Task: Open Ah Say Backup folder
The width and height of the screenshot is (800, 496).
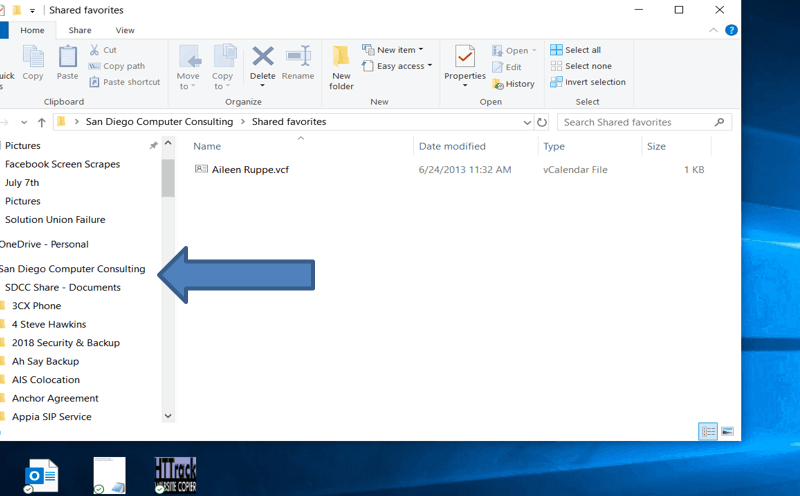Action: tap(45, 361)
